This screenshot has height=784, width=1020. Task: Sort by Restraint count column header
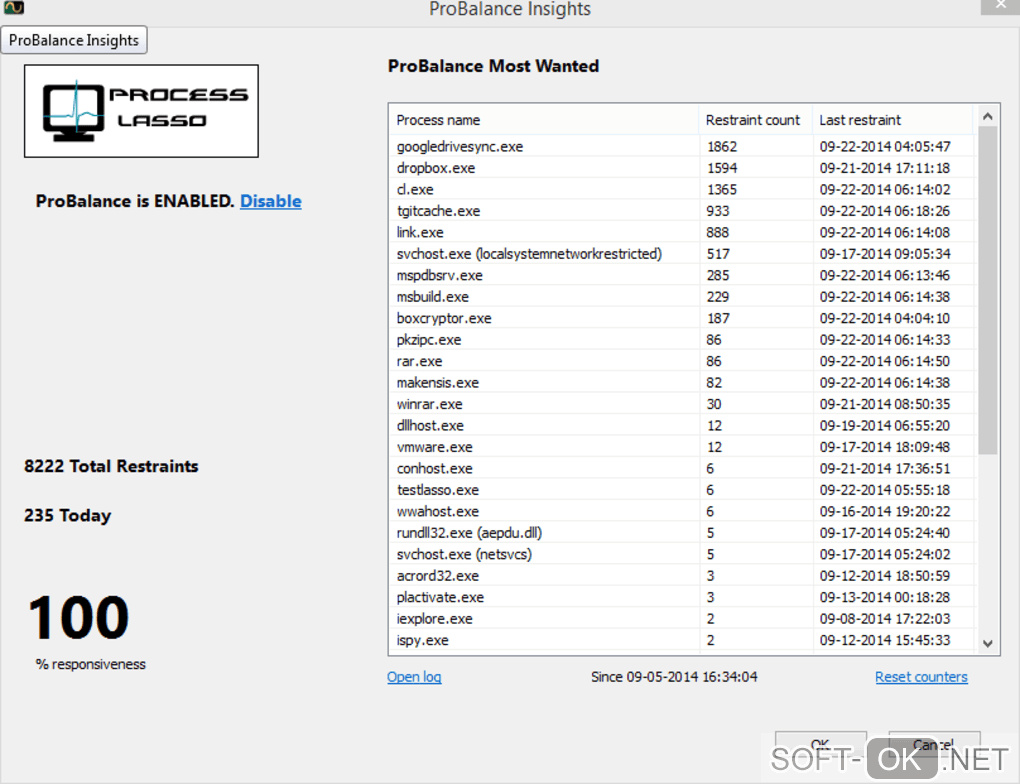pos(756,120)
